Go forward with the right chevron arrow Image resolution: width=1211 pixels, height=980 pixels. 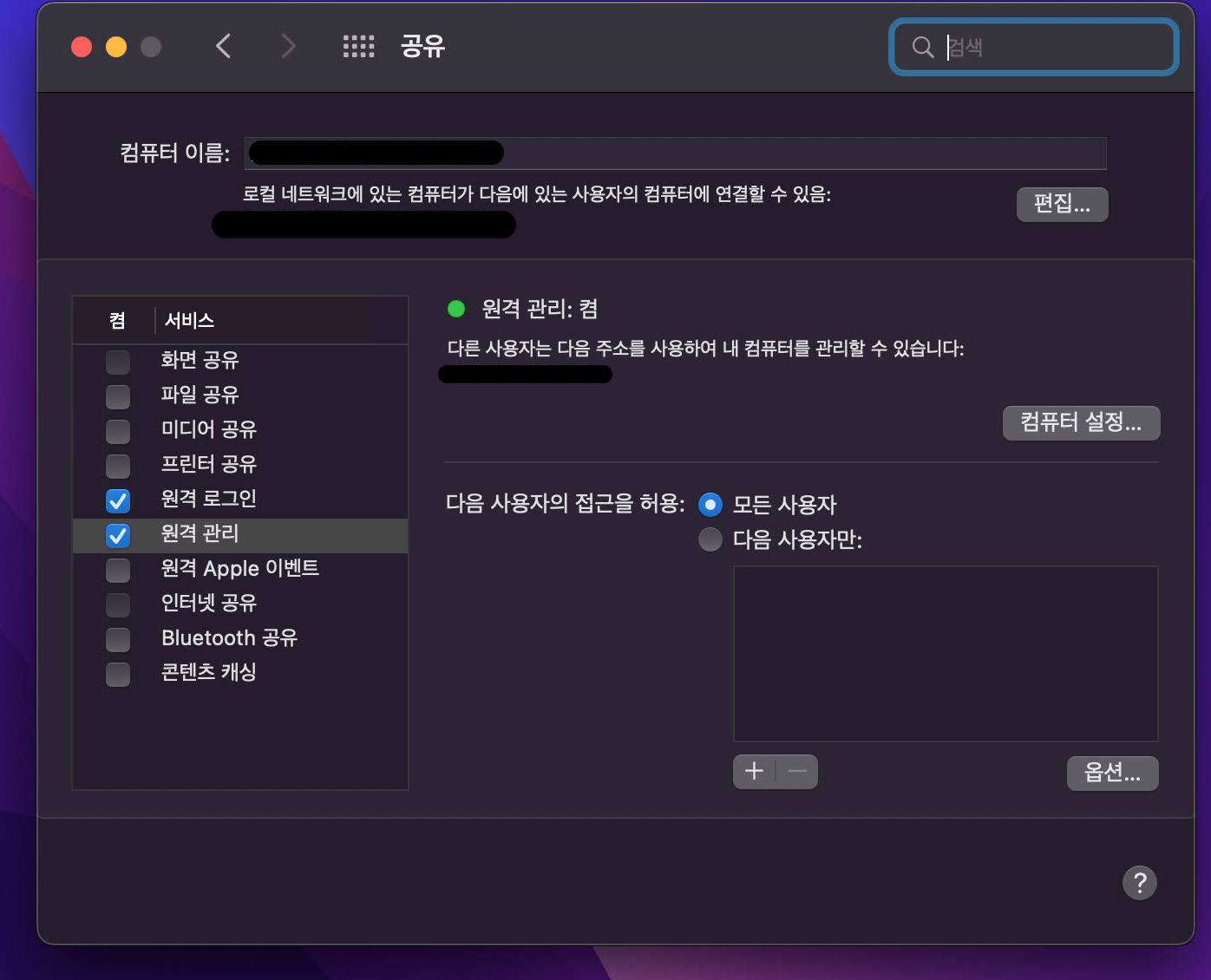point(288,46)
